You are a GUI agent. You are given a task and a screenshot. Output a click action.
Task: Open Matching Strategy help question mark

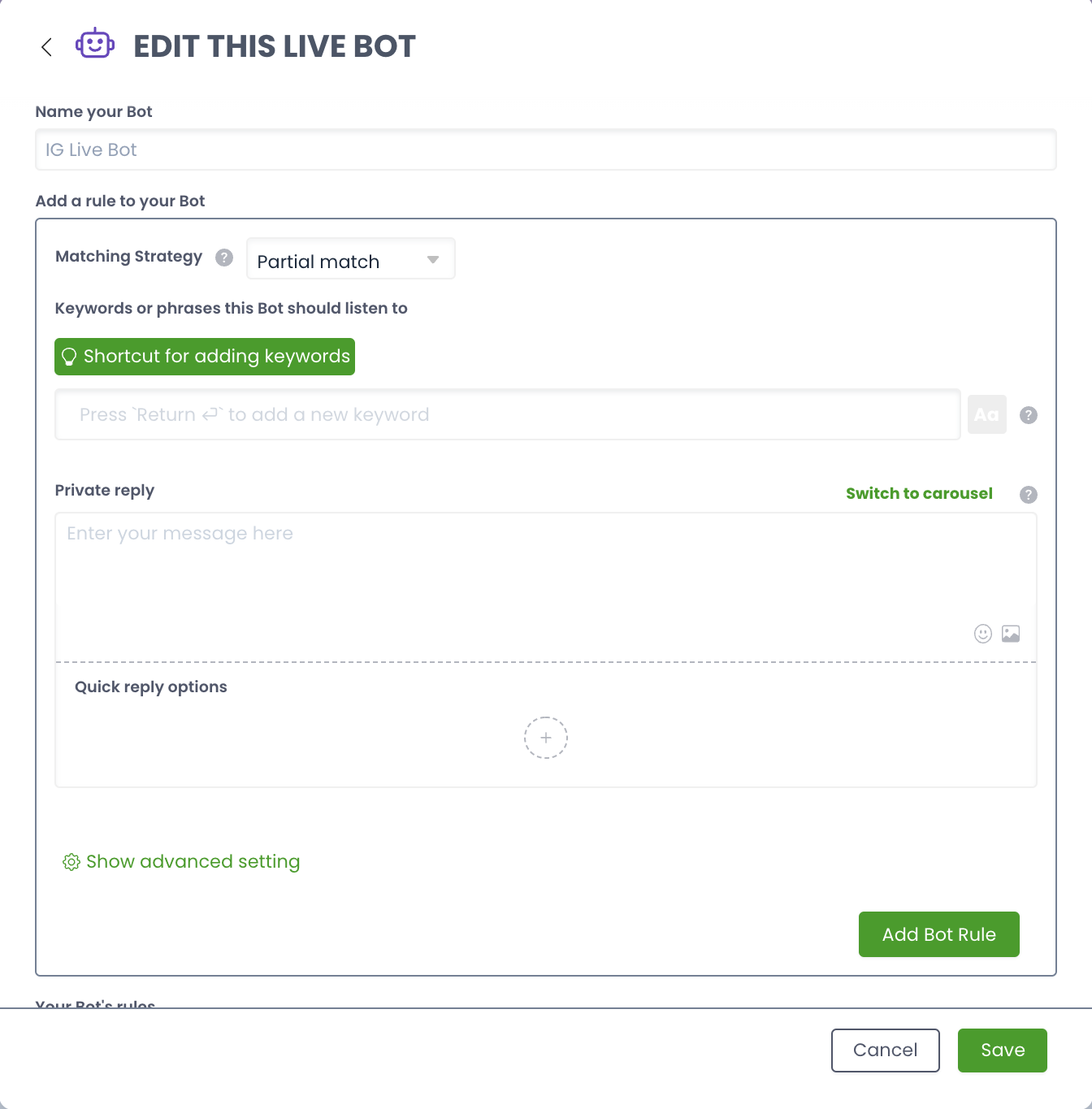click(224, 258)
